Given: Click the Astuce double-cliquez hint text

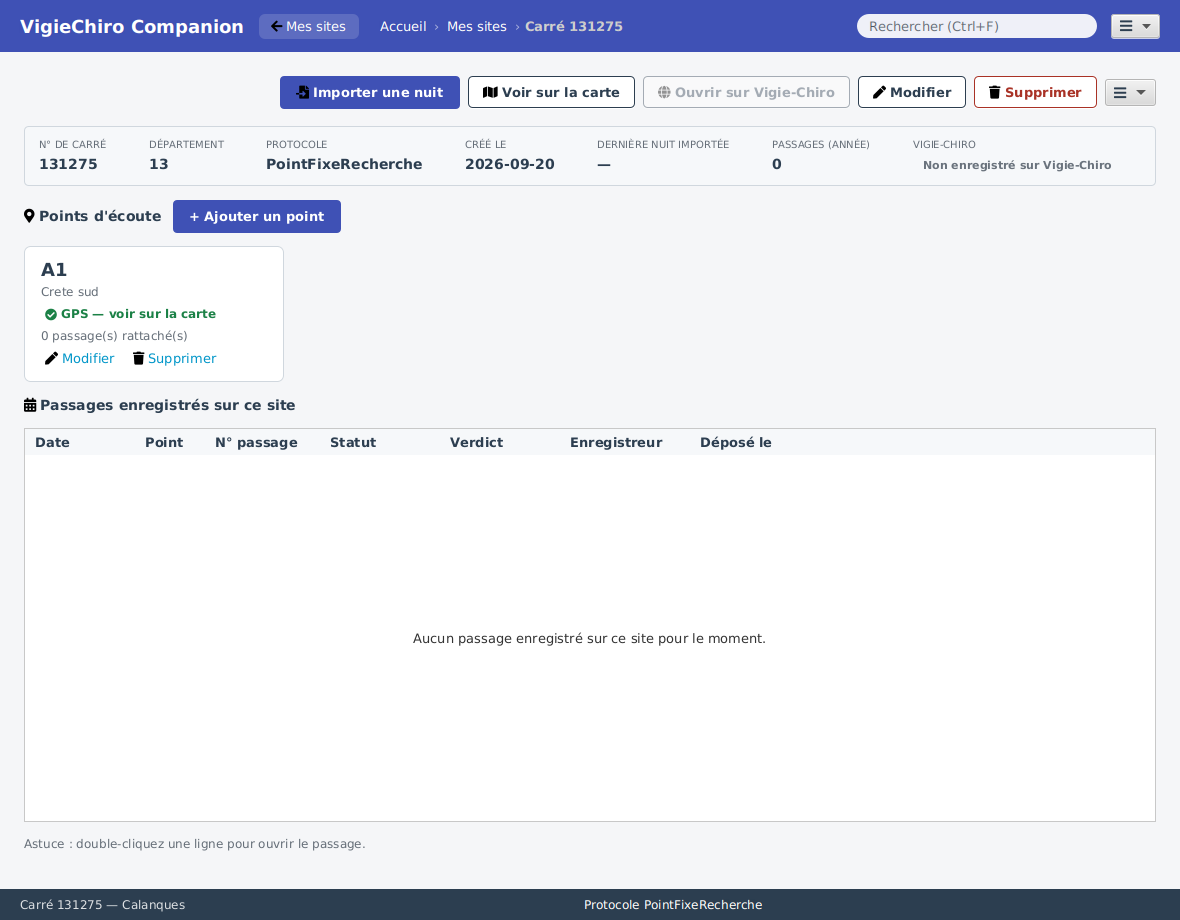Looking at the screenshot, I should [194, 844].
